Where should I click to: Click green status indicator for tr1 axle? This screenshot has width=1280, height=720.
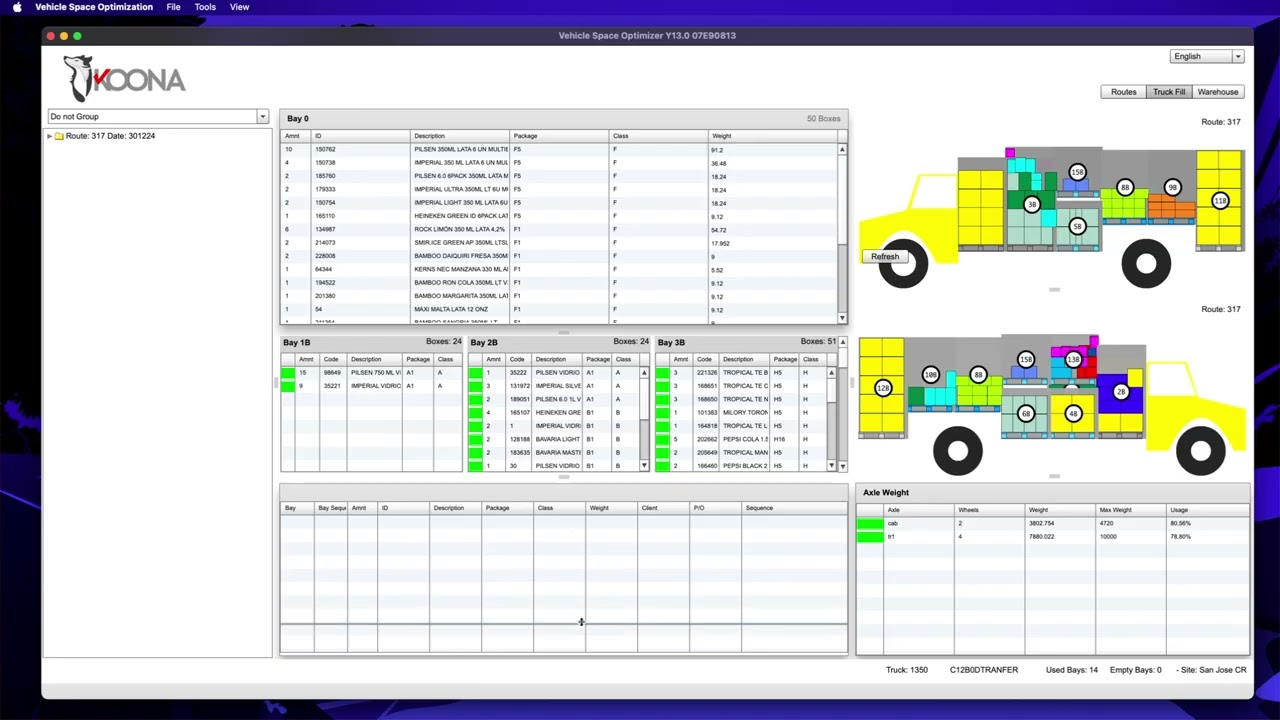870,537
